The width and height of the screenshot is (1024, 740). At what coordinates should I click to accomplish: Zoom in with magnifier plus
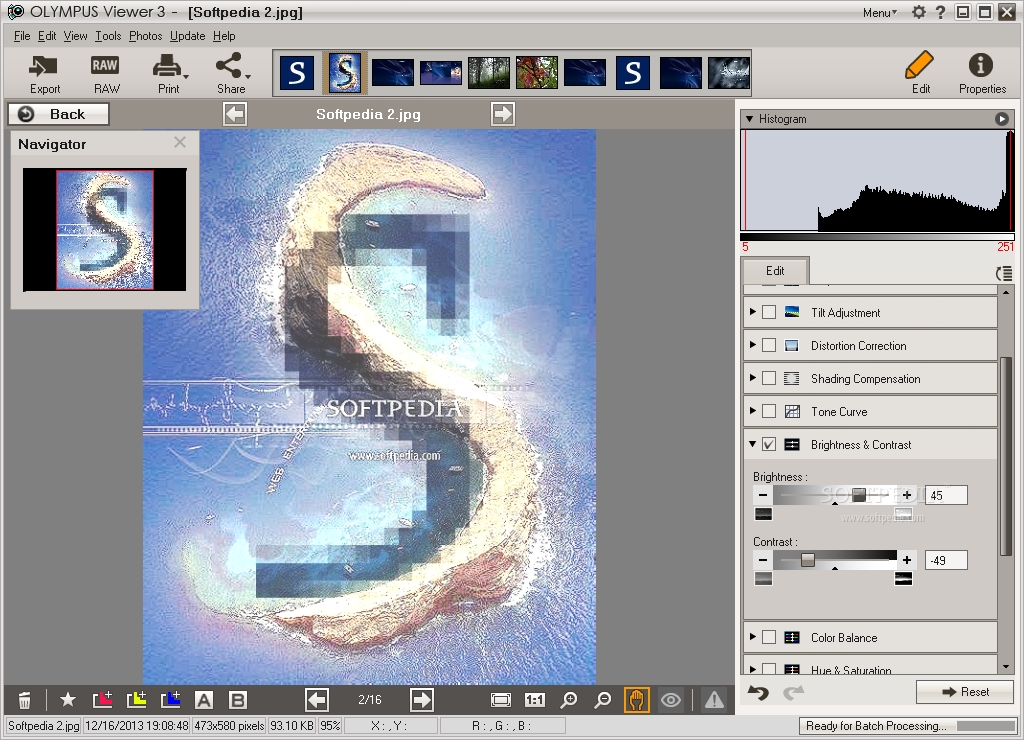pos(569,700)
